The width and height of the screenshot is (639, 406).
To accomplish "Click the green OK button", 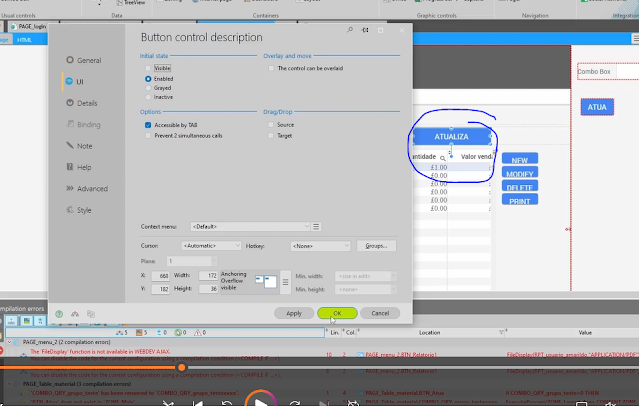I will [337, 313].
